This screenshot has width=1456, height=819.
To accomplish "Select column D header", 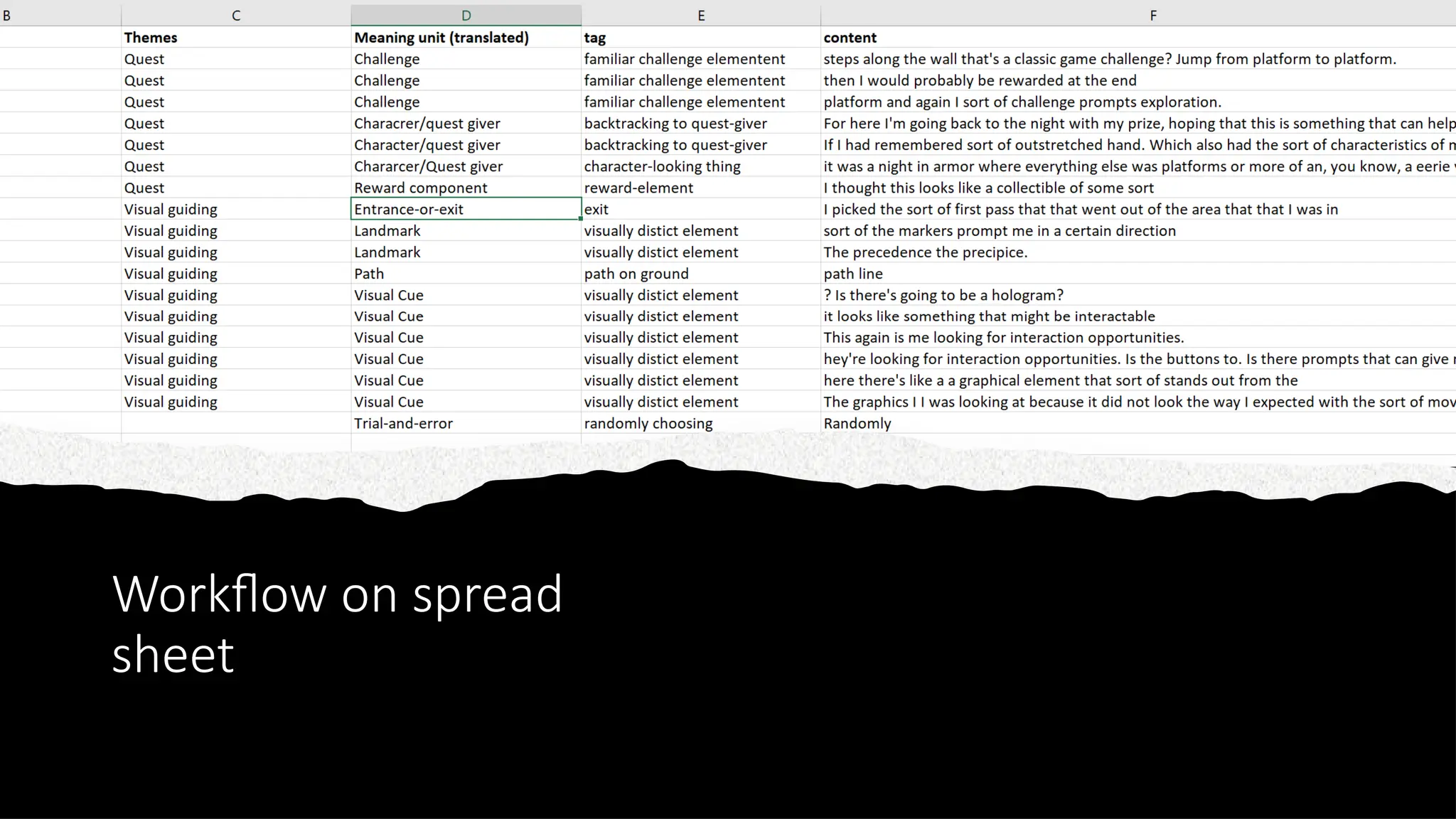I will [466, 16].
